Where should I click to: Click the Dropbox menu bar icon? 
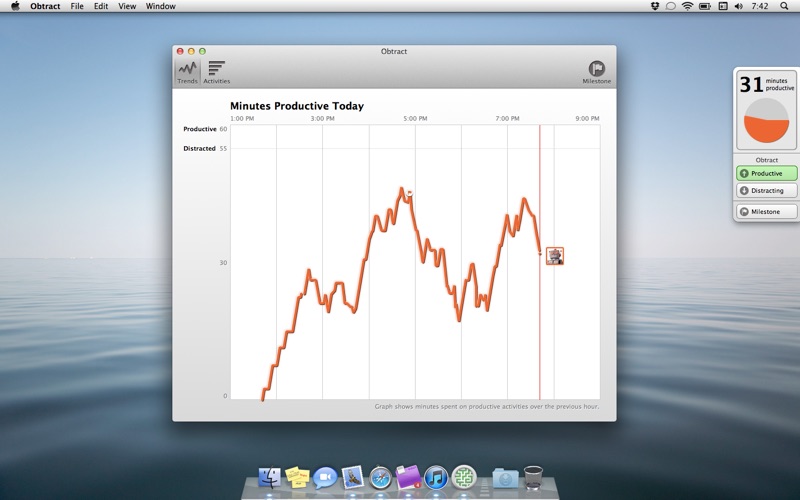coord(655,6)
